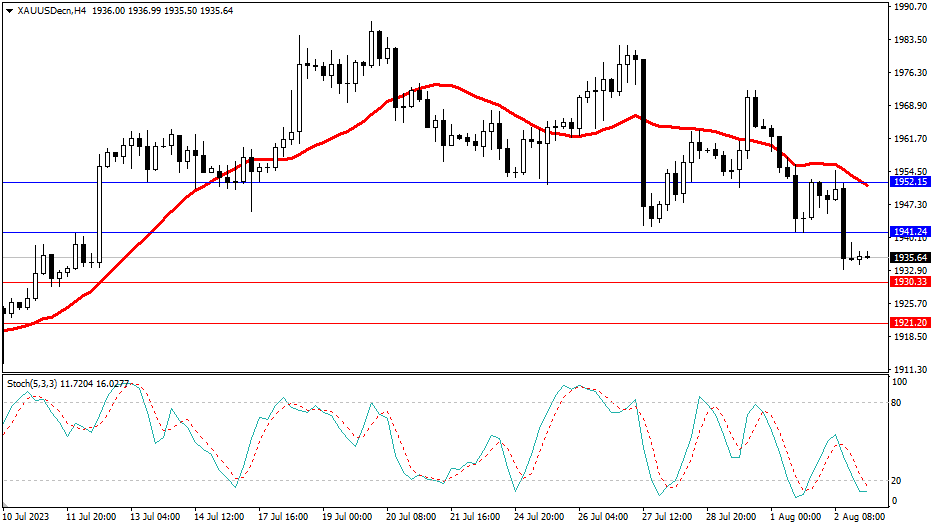Click the black 1935.64 current price tag
This screenshot has height=527, width=934.
point(910,258)
